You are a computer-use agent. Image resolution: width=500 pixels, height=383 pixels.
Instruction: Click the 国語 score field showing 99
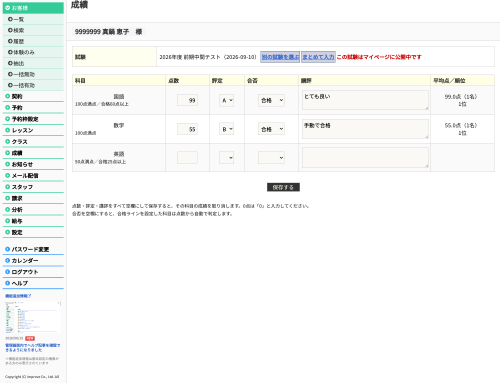point(187,100)
